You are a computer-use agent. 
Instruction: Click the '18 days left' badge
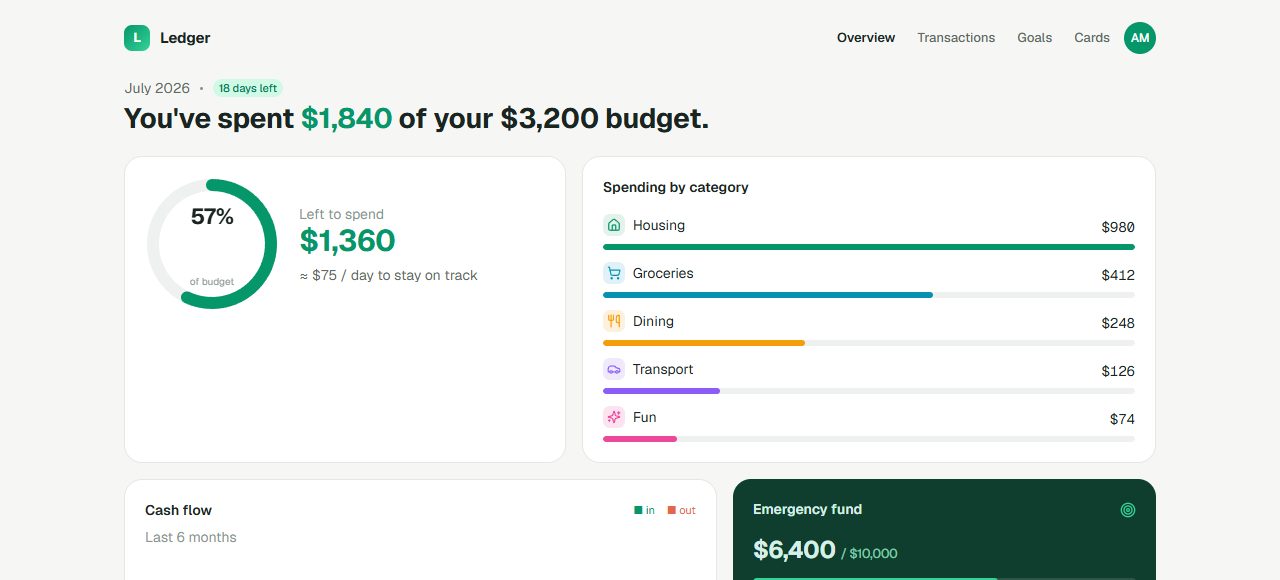248,88
